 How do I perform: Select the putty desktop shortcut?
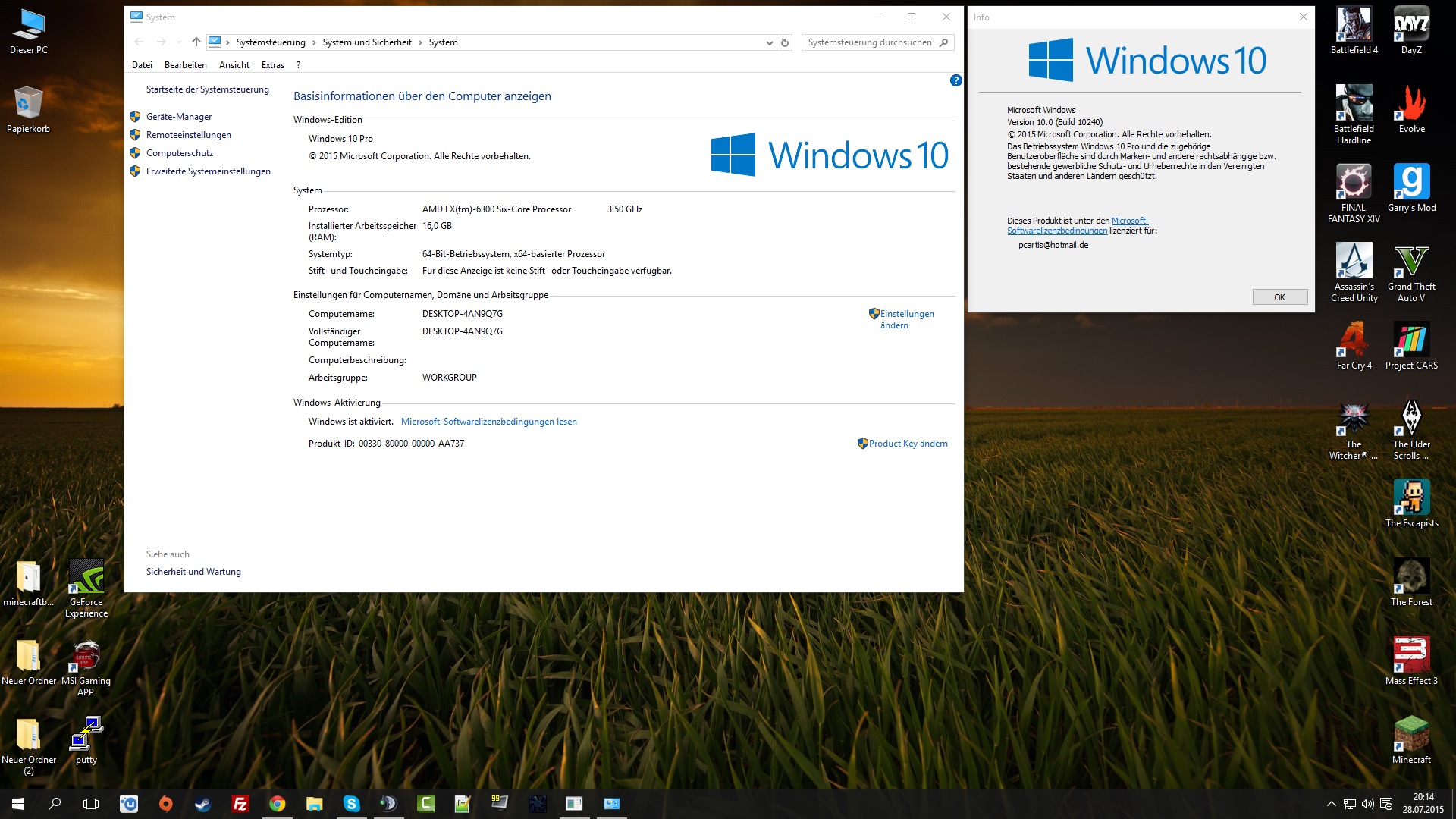[x=86, y=740]
